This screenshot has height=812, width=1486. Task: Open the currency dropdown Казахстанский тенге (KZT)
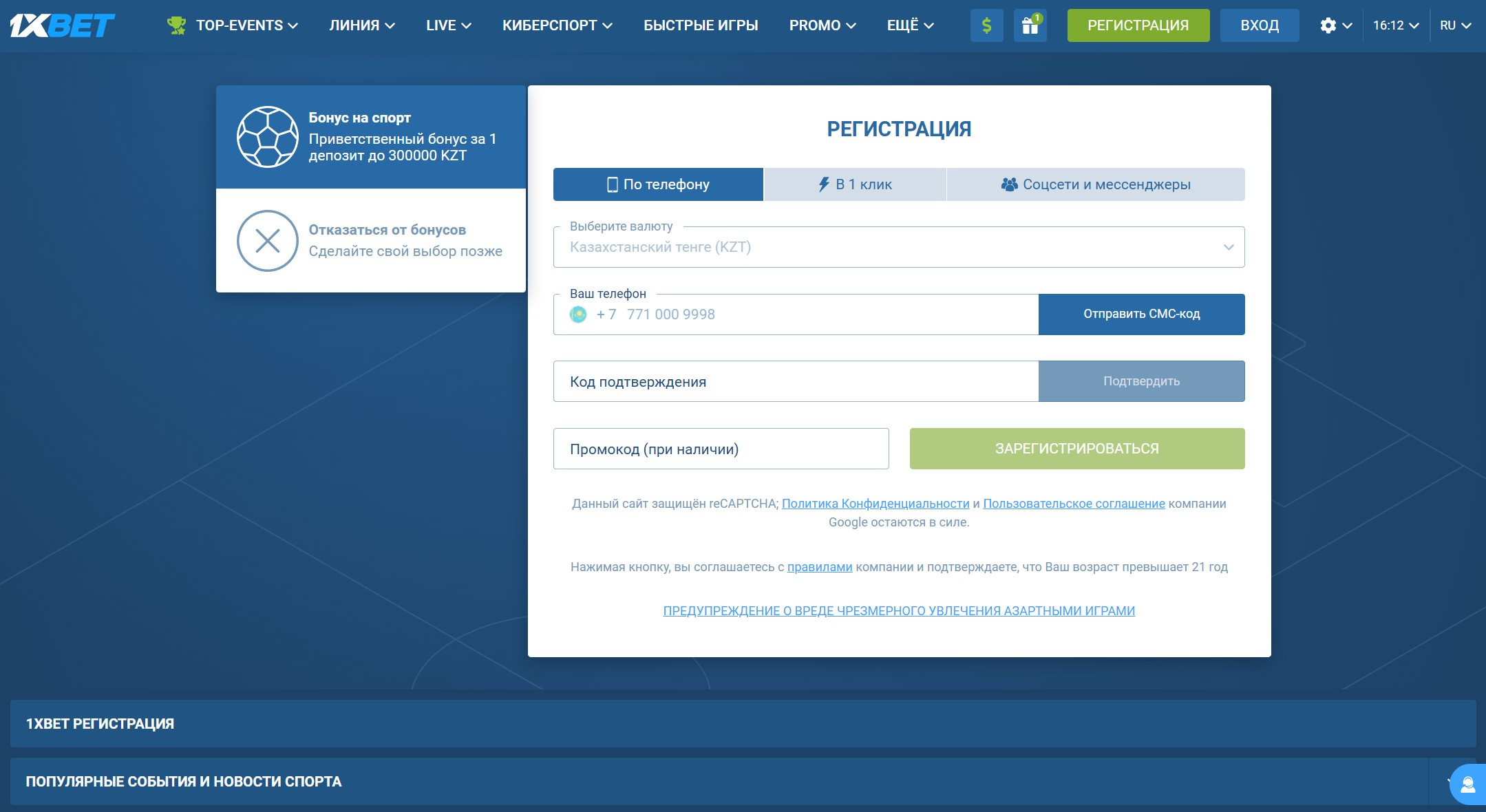(899, 247)
